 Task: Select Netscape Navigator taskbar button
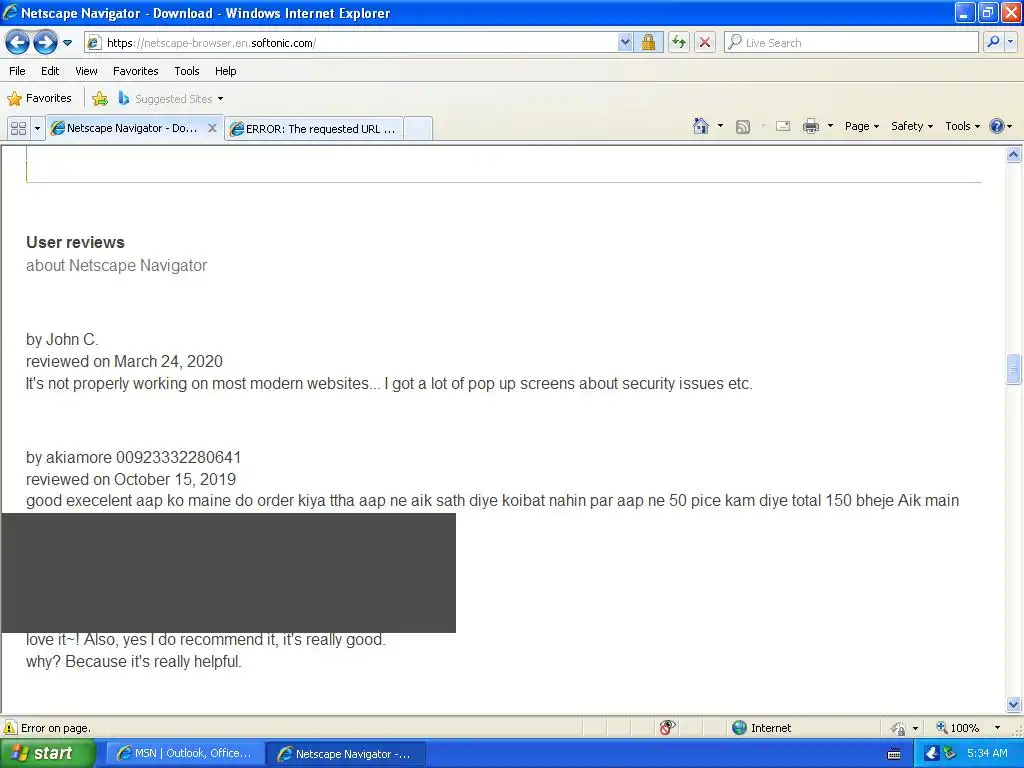click(346, 754)
